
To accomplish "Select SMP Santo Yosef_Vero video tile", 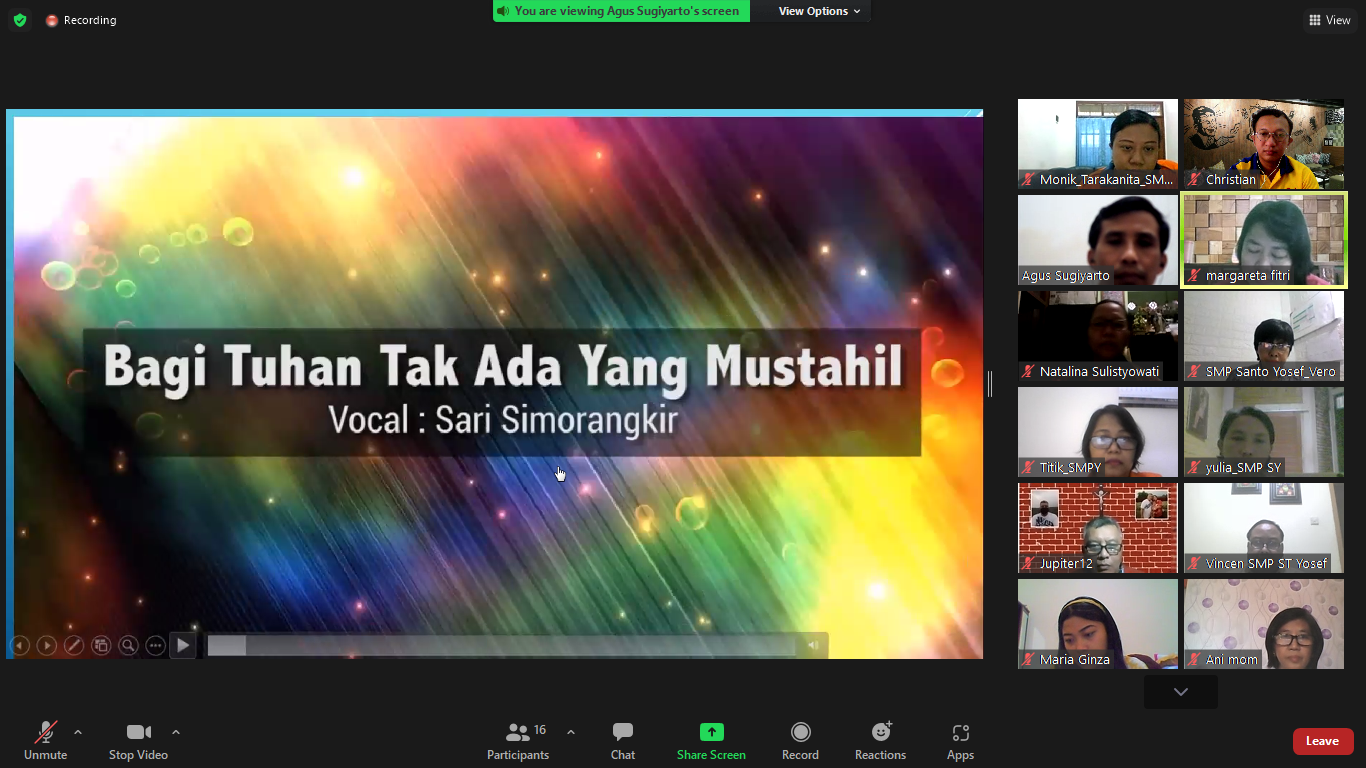I will 1264,336.
